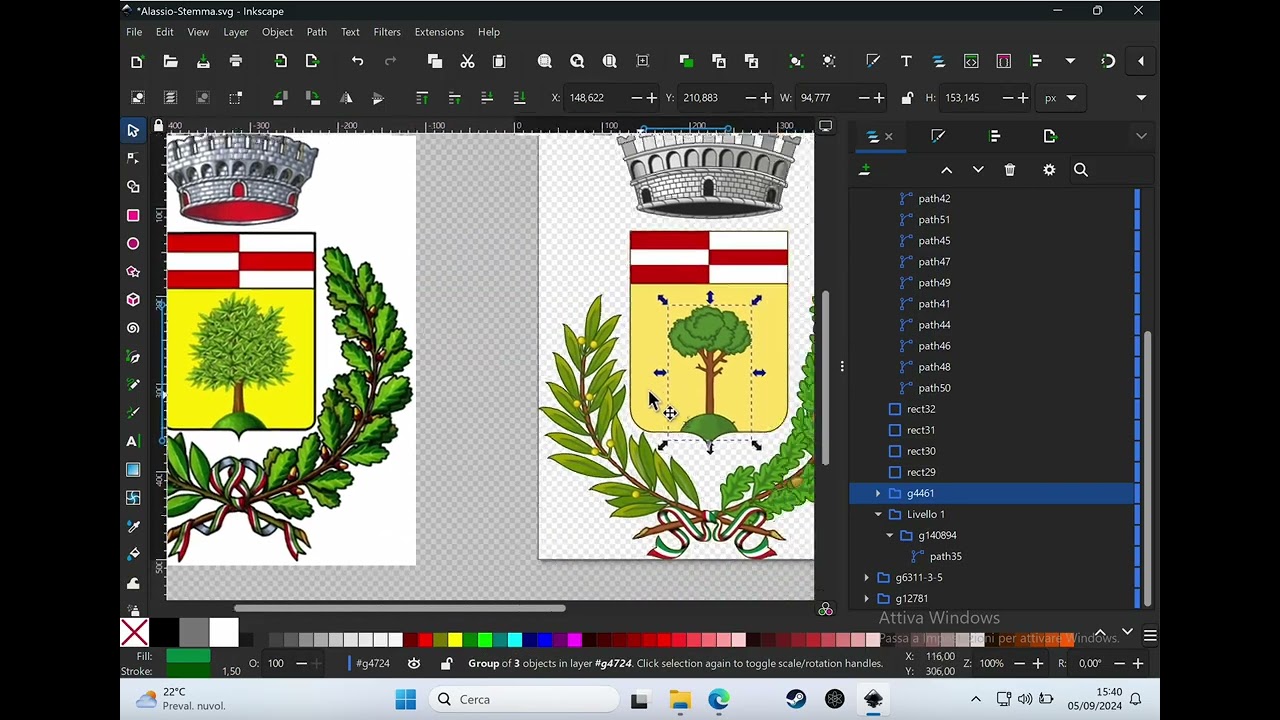
Task: Click the no-paint X swatch
Action: click(x=134, y=632)
